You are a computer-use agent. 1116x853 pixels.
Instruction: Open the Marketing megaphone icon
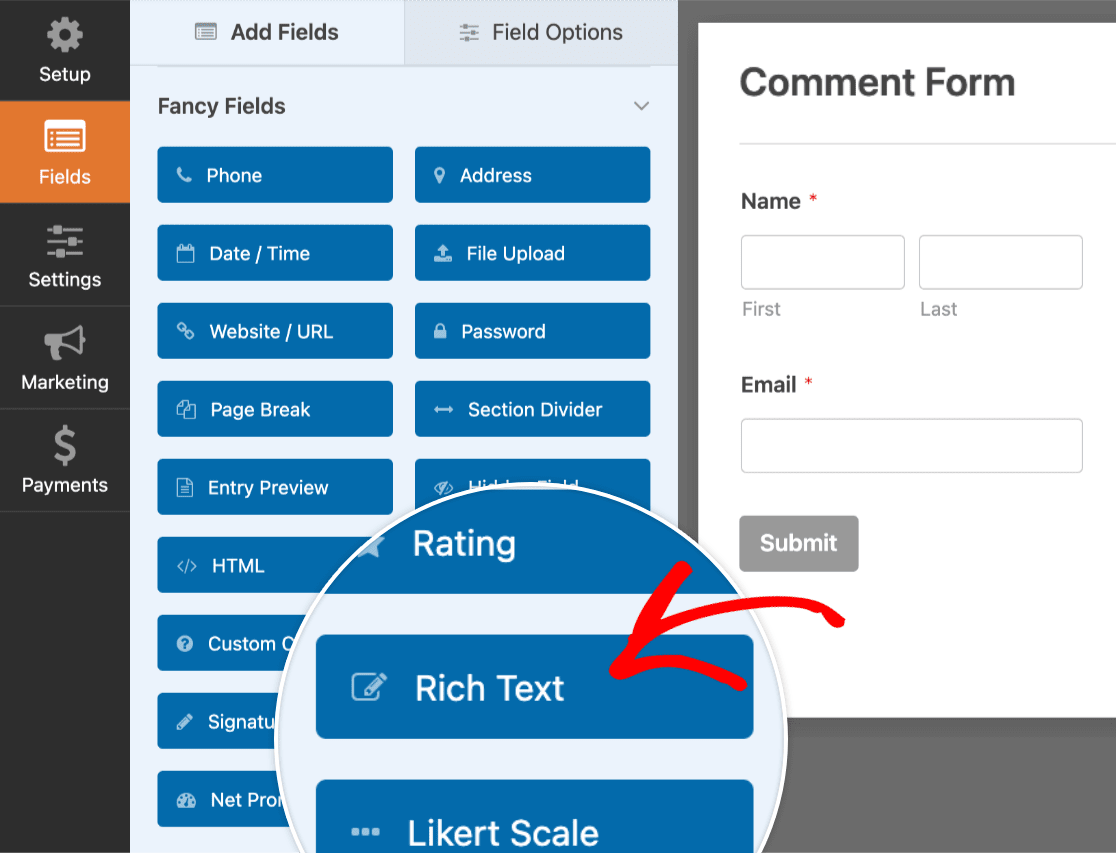65,344
